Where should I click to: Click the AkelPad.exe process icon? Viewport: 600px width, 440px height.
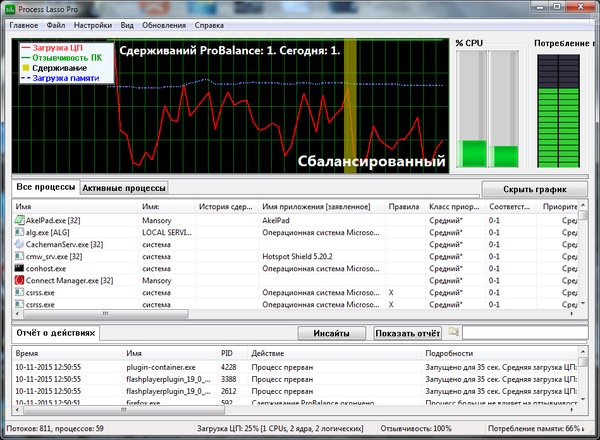(18, 219)
